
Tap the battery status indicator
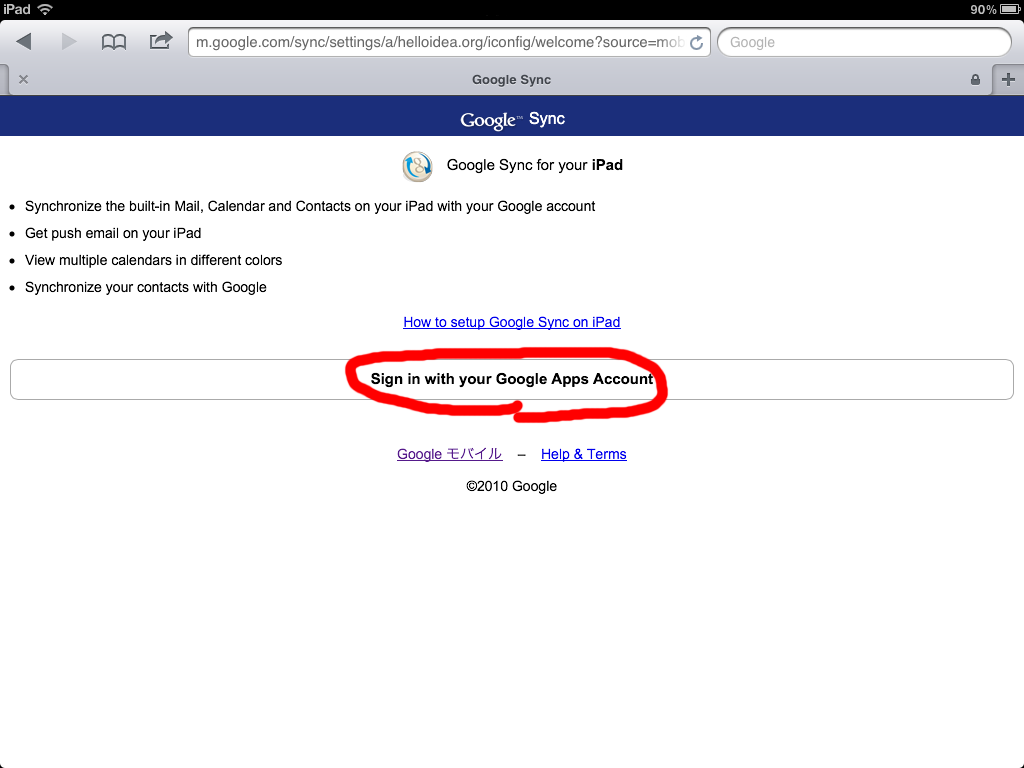click(1009, 9)
